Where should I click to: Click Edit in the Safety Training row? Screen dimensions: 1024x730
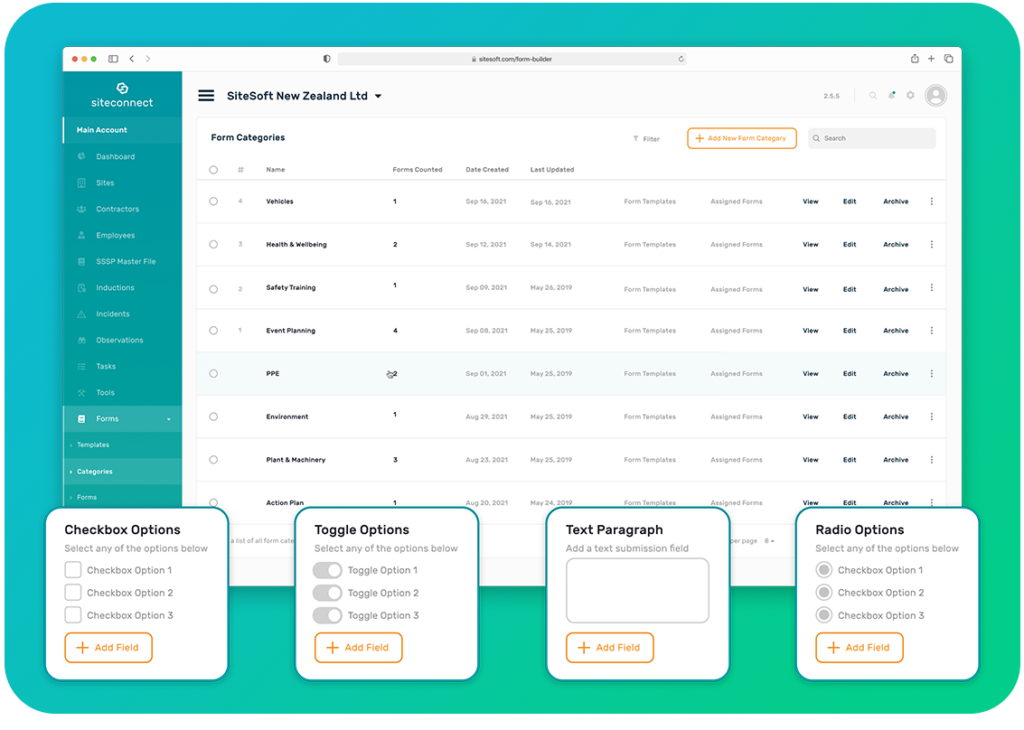pyautogui.click(x=850, y=289)
